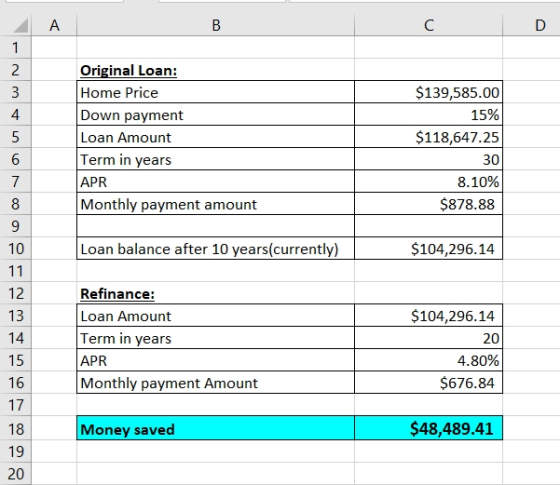The image size is (560, 485).
Task: Select the $139,585.00 home price value
Action: coord(429,92)
